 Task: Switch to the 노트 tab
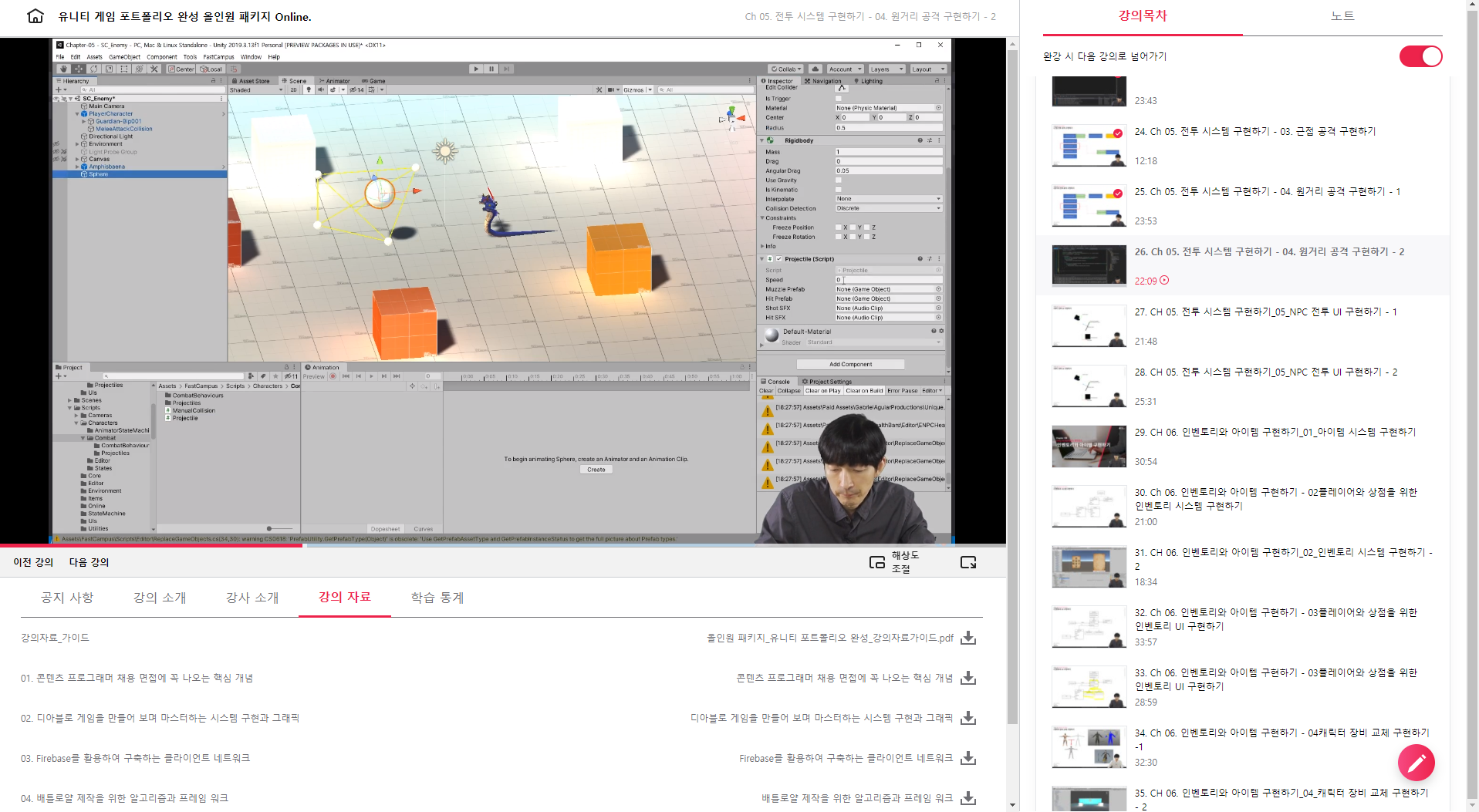1342,16
